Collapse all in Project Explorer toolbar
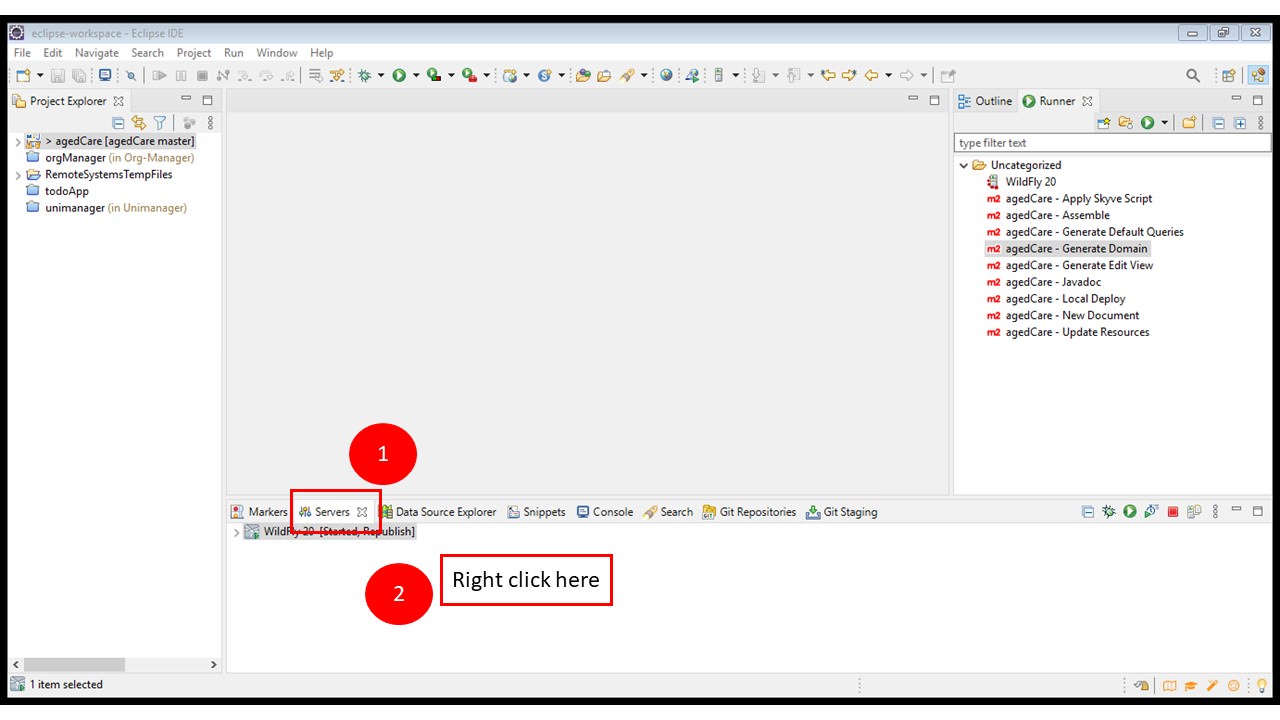The width and height of the screenshot is (1280, 720). (118, 123)
